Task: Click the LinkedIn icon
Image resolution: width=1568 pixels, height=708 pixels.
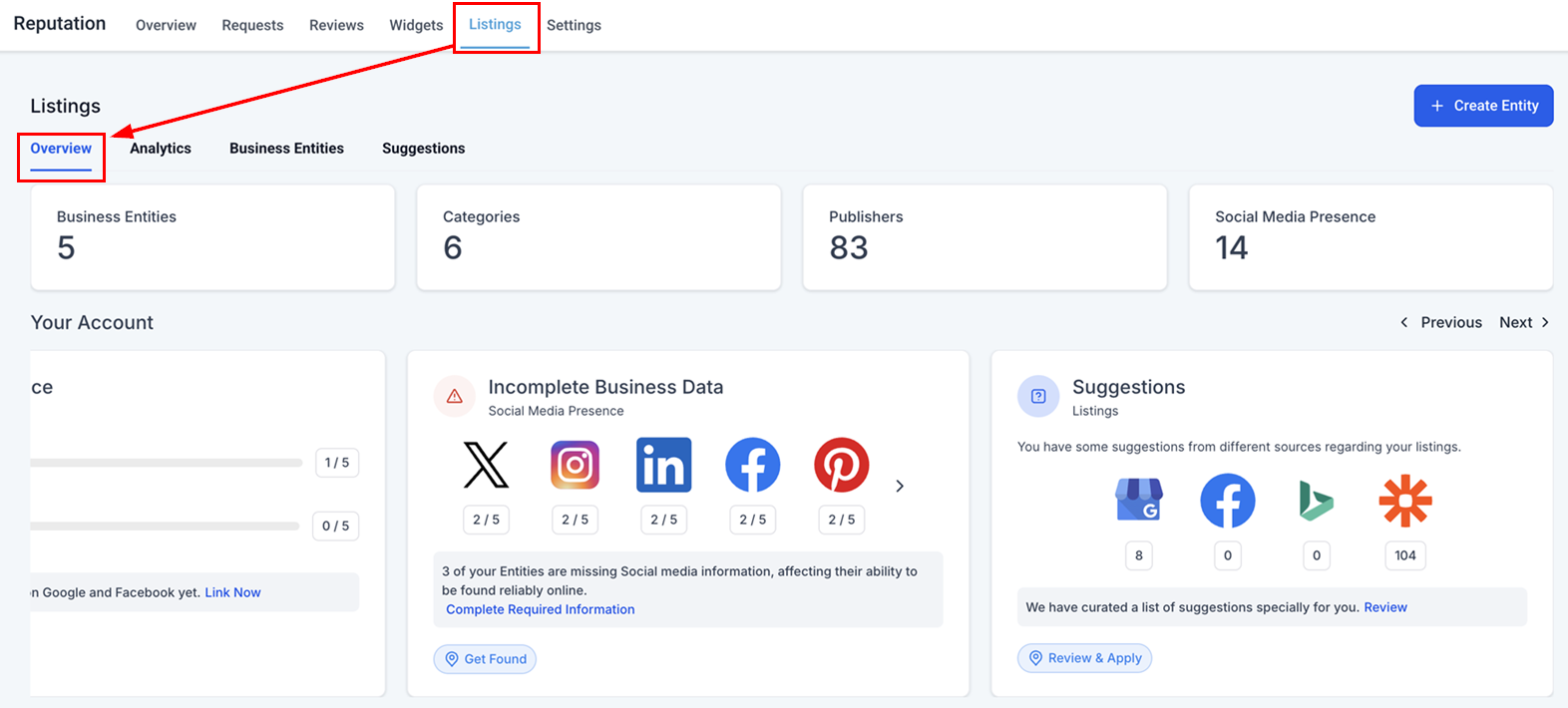Action: pos(663,466)
